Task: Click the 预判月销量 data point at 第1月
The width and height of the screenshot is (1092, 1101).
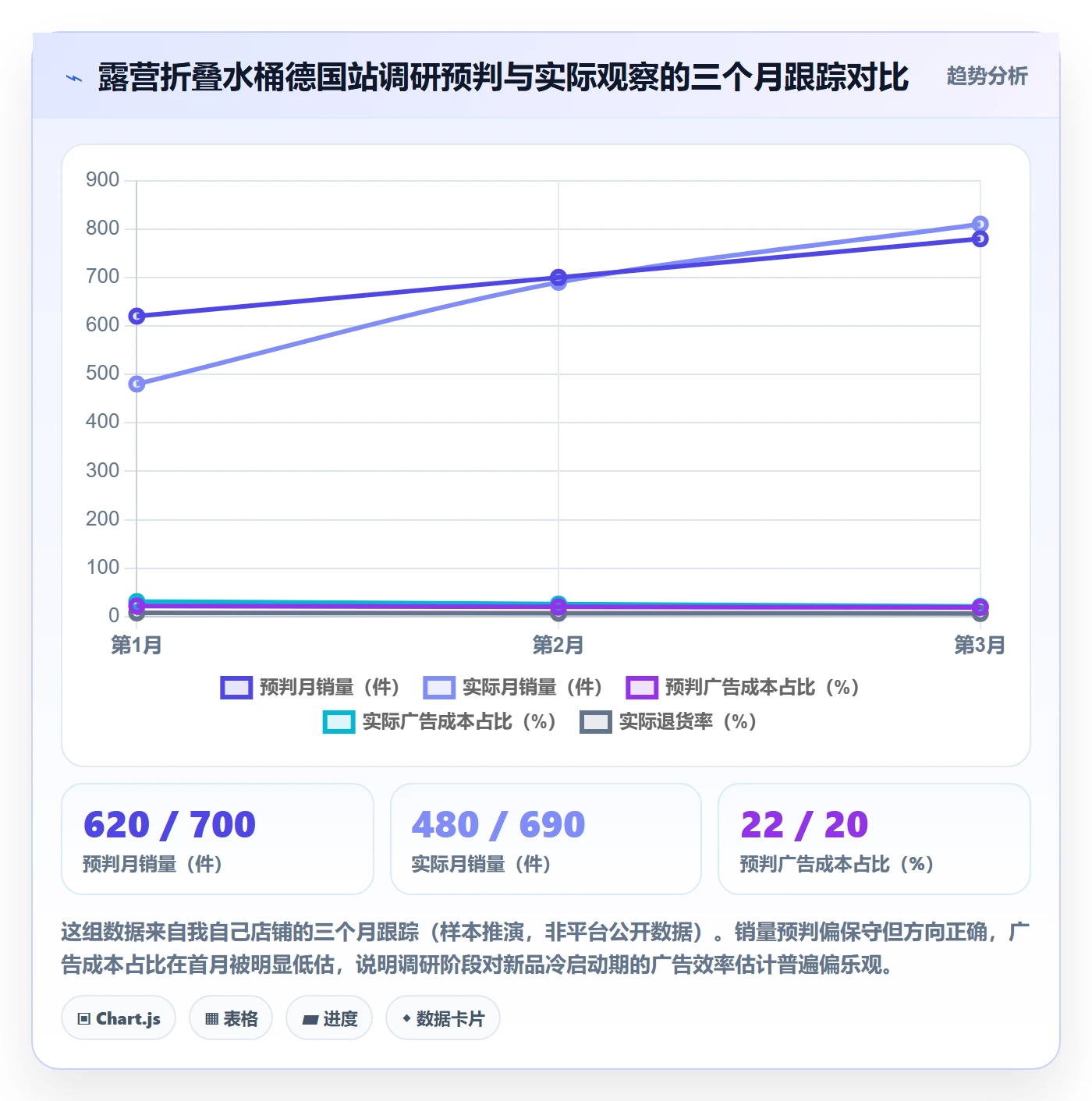Action: pyautogui.click(x=136, y=316)
